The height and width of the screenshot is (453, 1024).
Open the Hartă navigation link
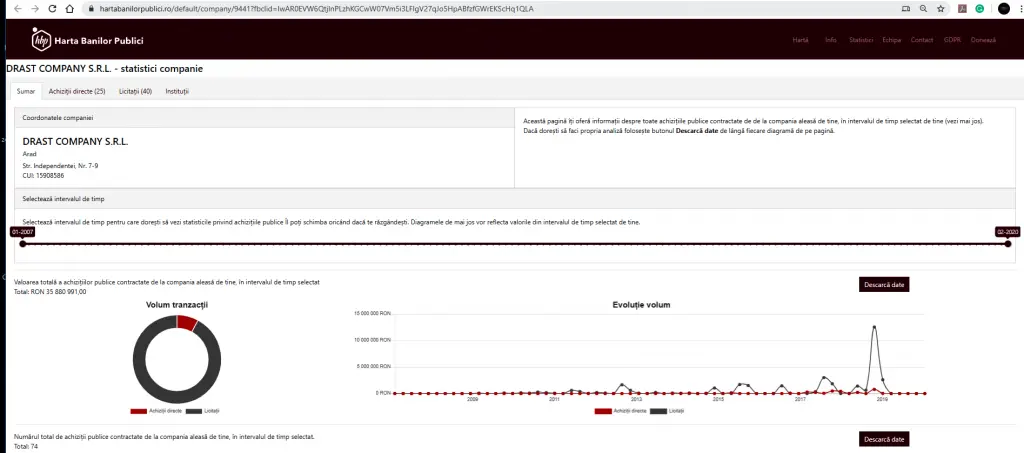point(800,40)
